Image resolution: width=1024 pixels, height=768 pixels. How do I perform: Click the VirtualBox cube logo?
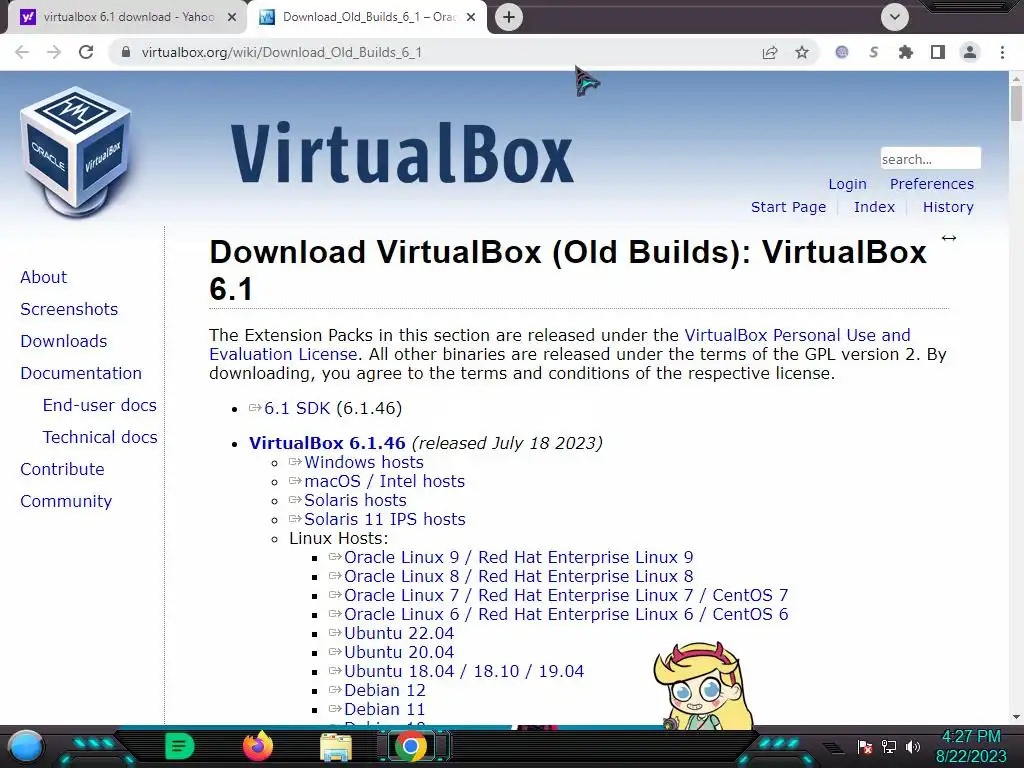point(76,152)
